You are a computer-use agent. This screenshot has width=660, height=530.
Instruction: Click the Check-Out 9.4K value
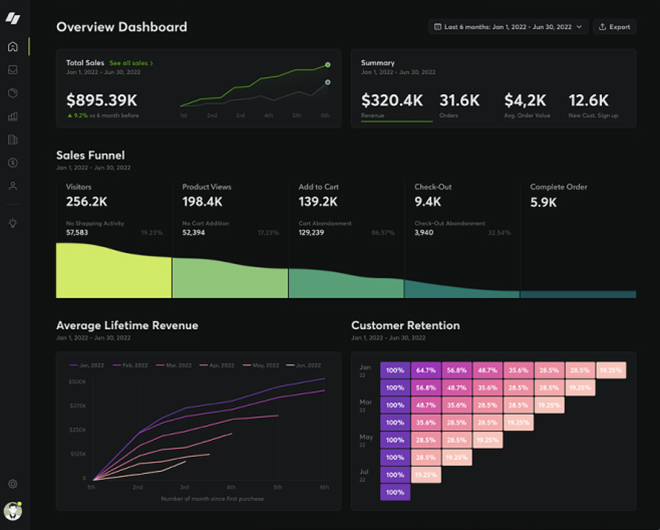click(x=428, y=202)
